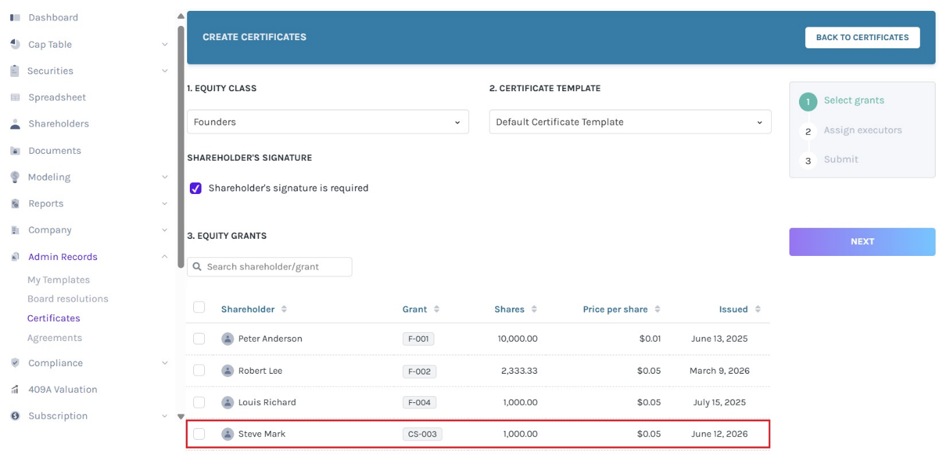Click the Securities clipboard icon
Screen dimensions: 939x454
(x=15, y=71)
